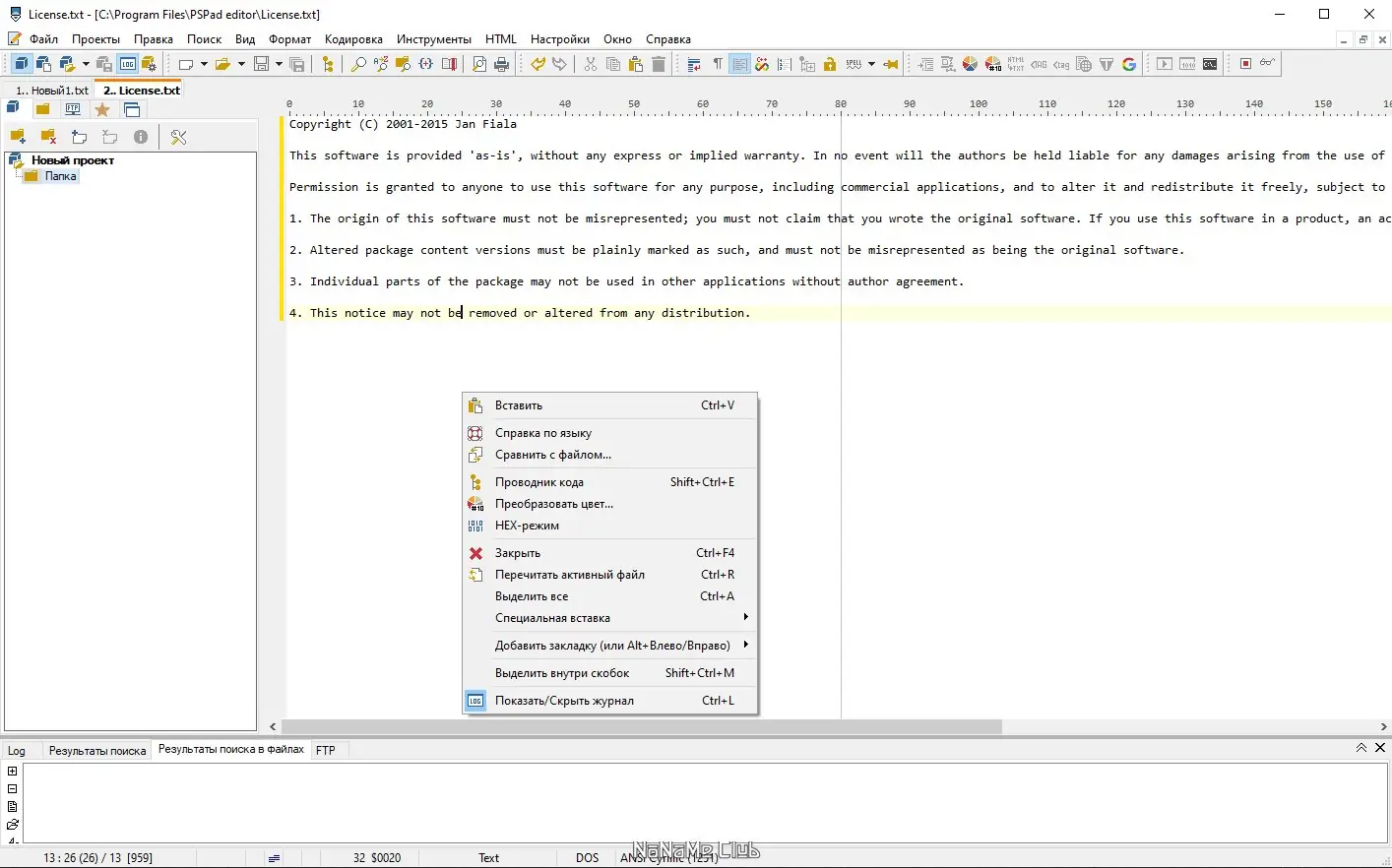Click the DOS line-ending status bar field

tap(588, 858)
